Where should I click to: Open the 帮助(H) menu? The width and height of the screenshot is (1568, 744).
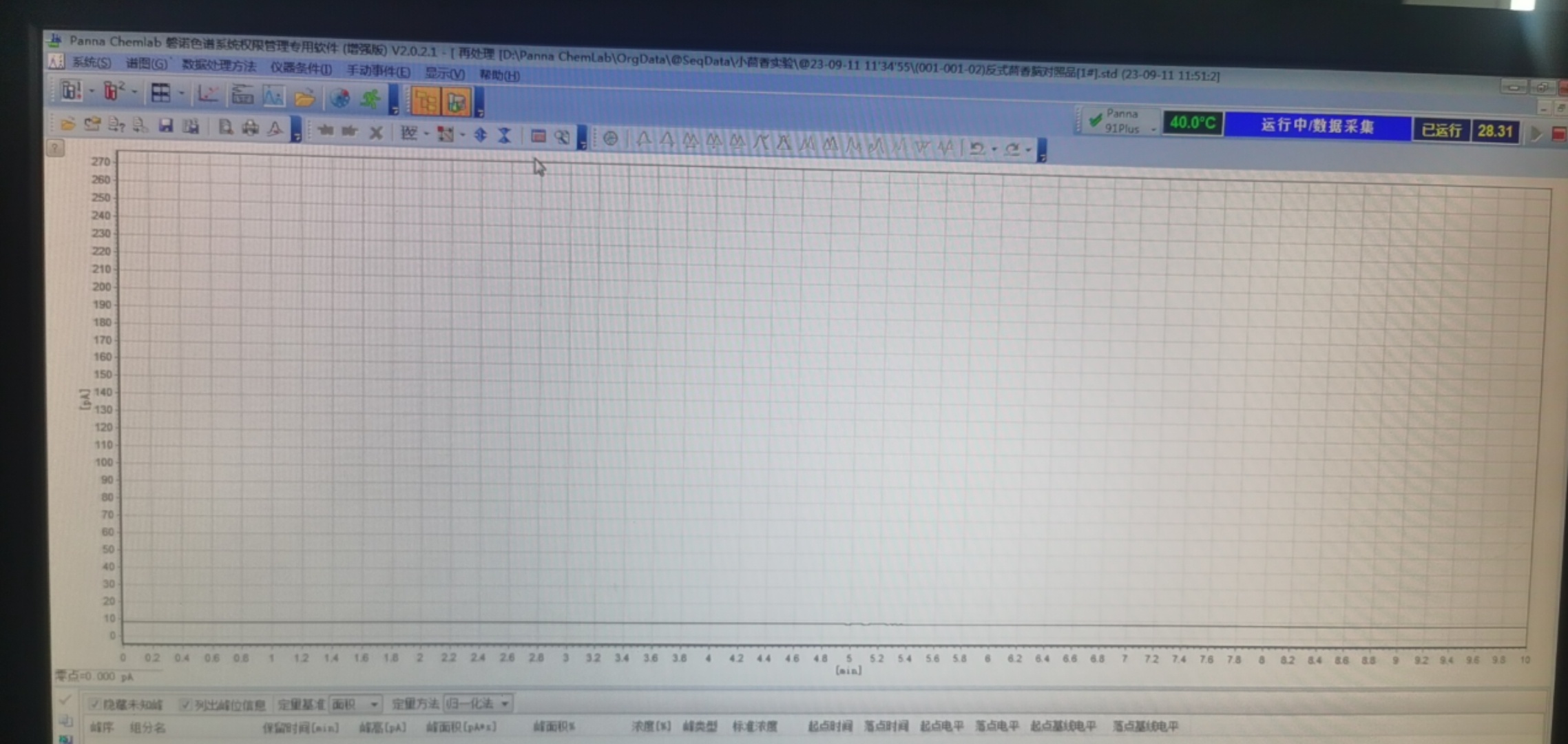pos(499,74)
